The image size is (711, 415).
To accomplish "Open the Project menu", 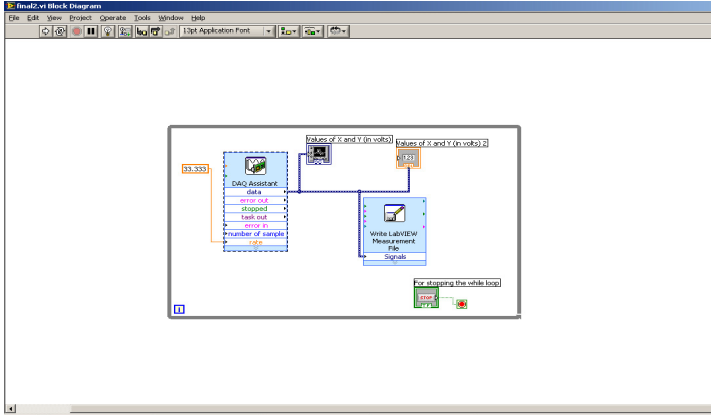I will [80, 18].
